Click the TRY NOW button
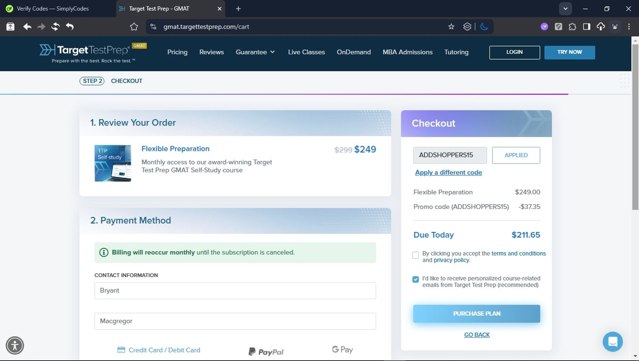The height and width of the screenshot is (361, 639). click(569, 52)
